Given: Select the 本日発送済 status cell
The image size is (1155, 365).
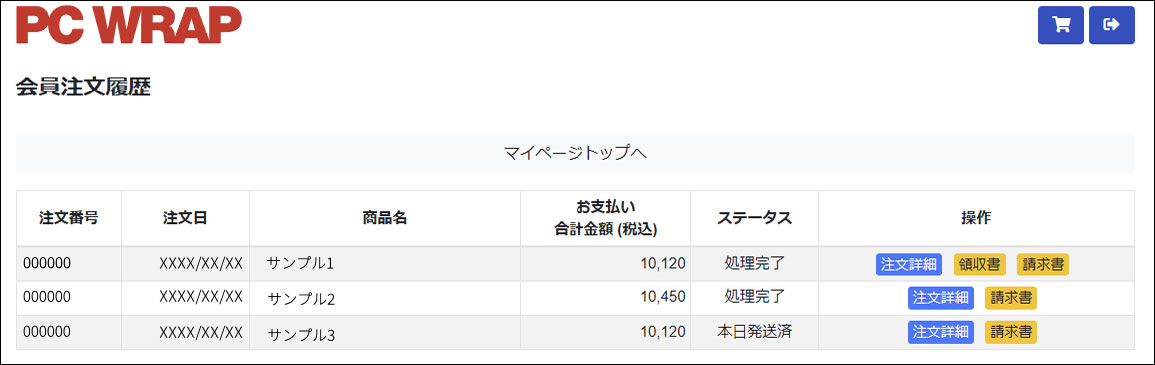Looking at the screenshot, I should point(754,331).
